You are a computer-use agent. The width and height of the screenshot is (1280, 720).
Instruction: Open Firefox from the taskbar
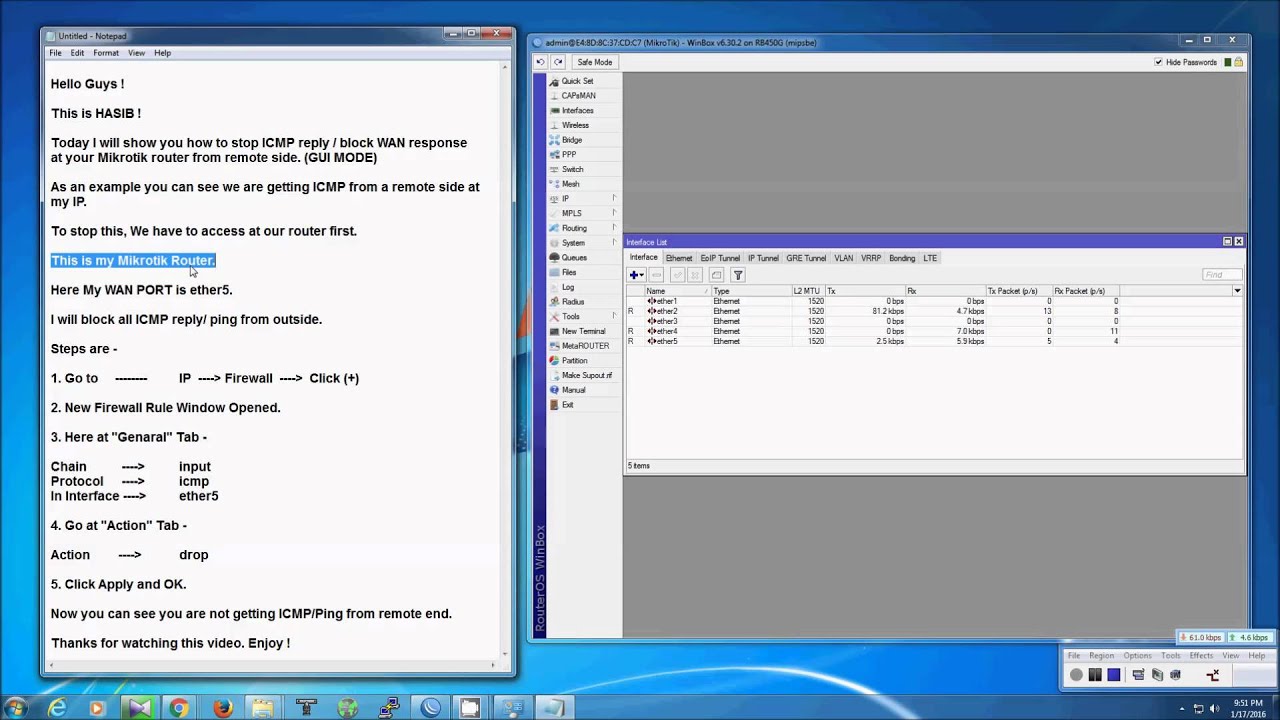coord(223,708)
